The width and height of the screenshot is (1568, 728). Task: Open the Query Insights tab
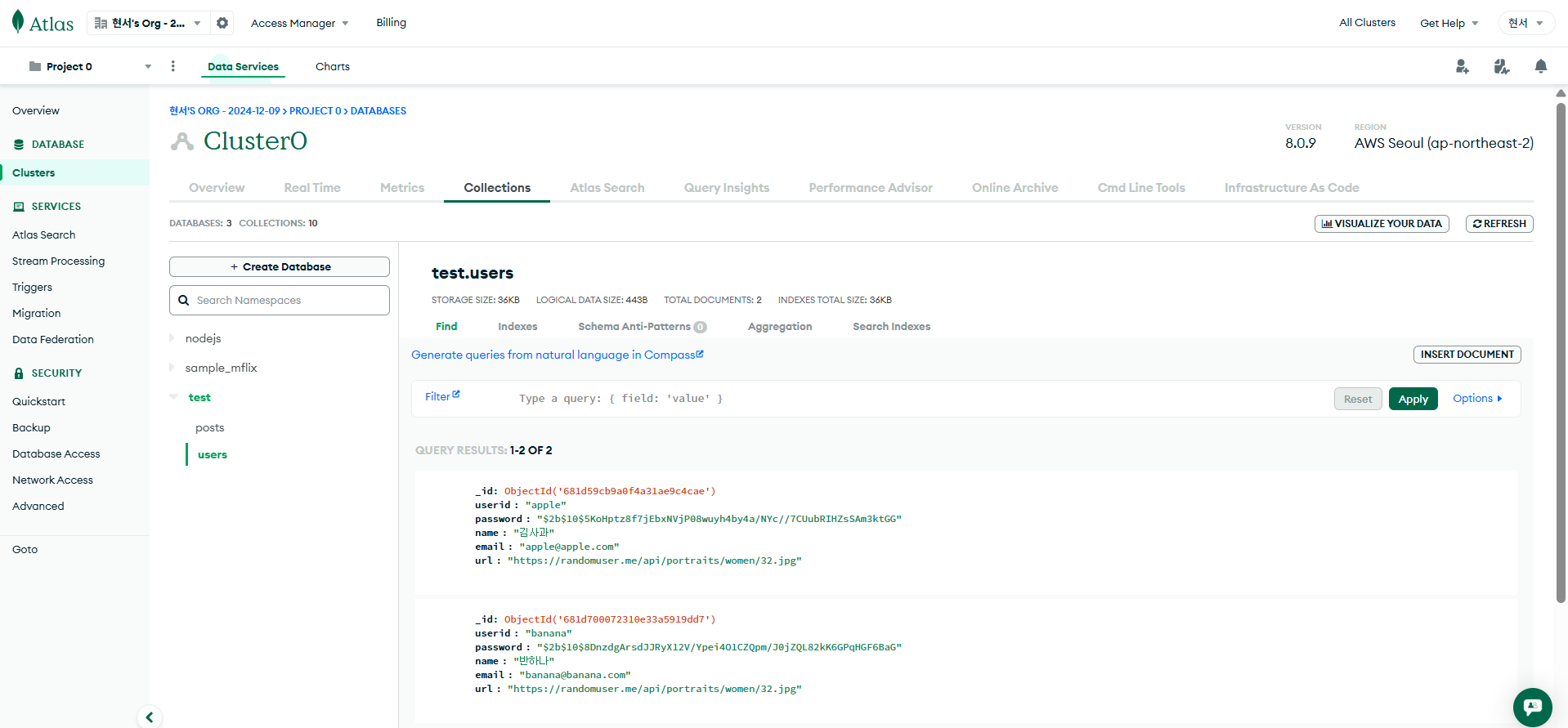[727, 188]
